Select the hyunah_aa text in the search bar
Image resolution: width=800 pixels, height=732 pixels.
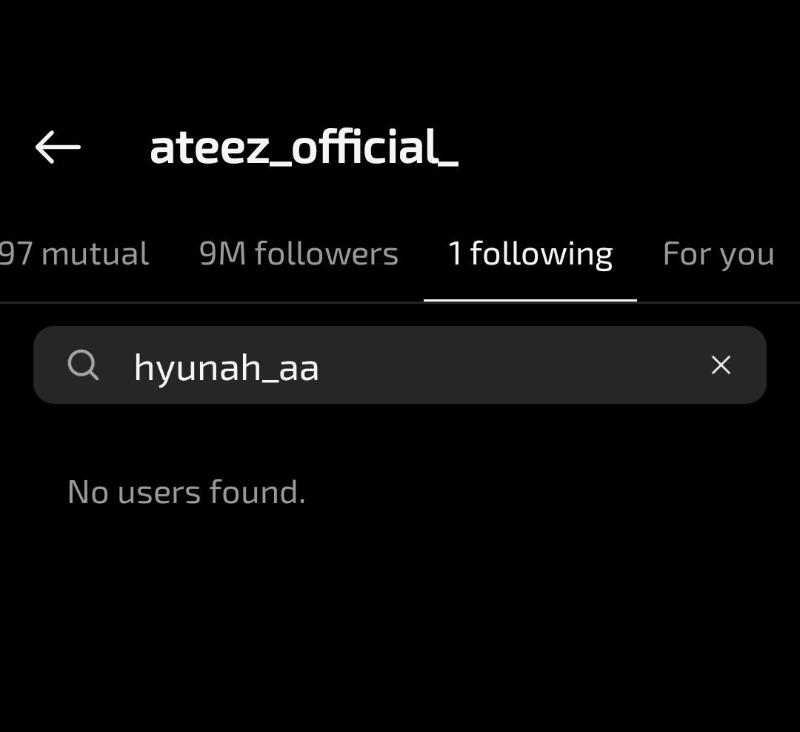pyautogui.click(x=226, y=368)
